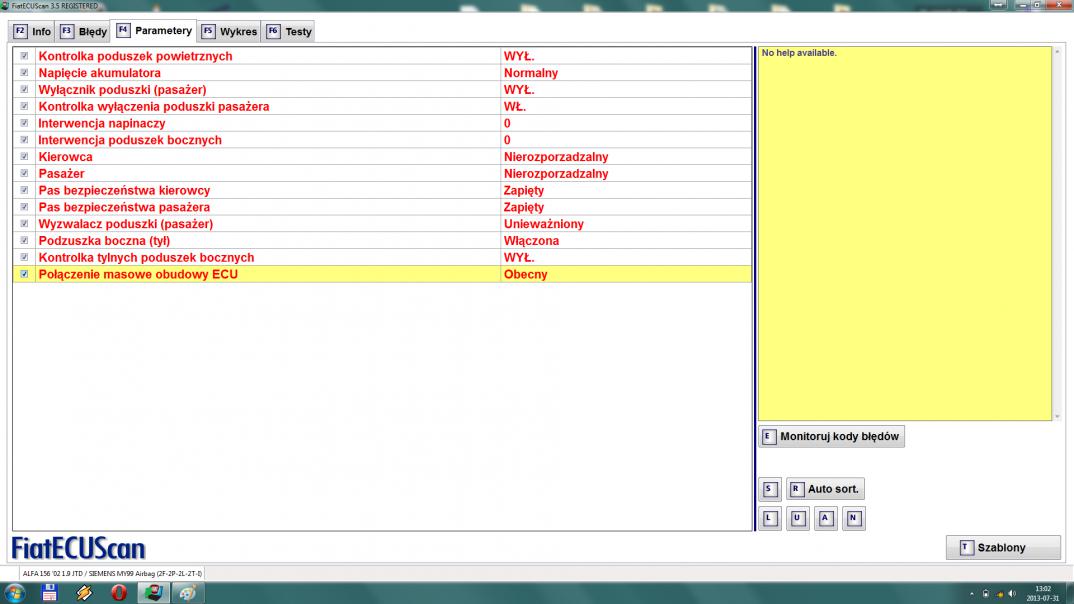The width and height of the screenshot is (1074, 604).
Task: Click the battery power tray icon
Action: (986, 594)
